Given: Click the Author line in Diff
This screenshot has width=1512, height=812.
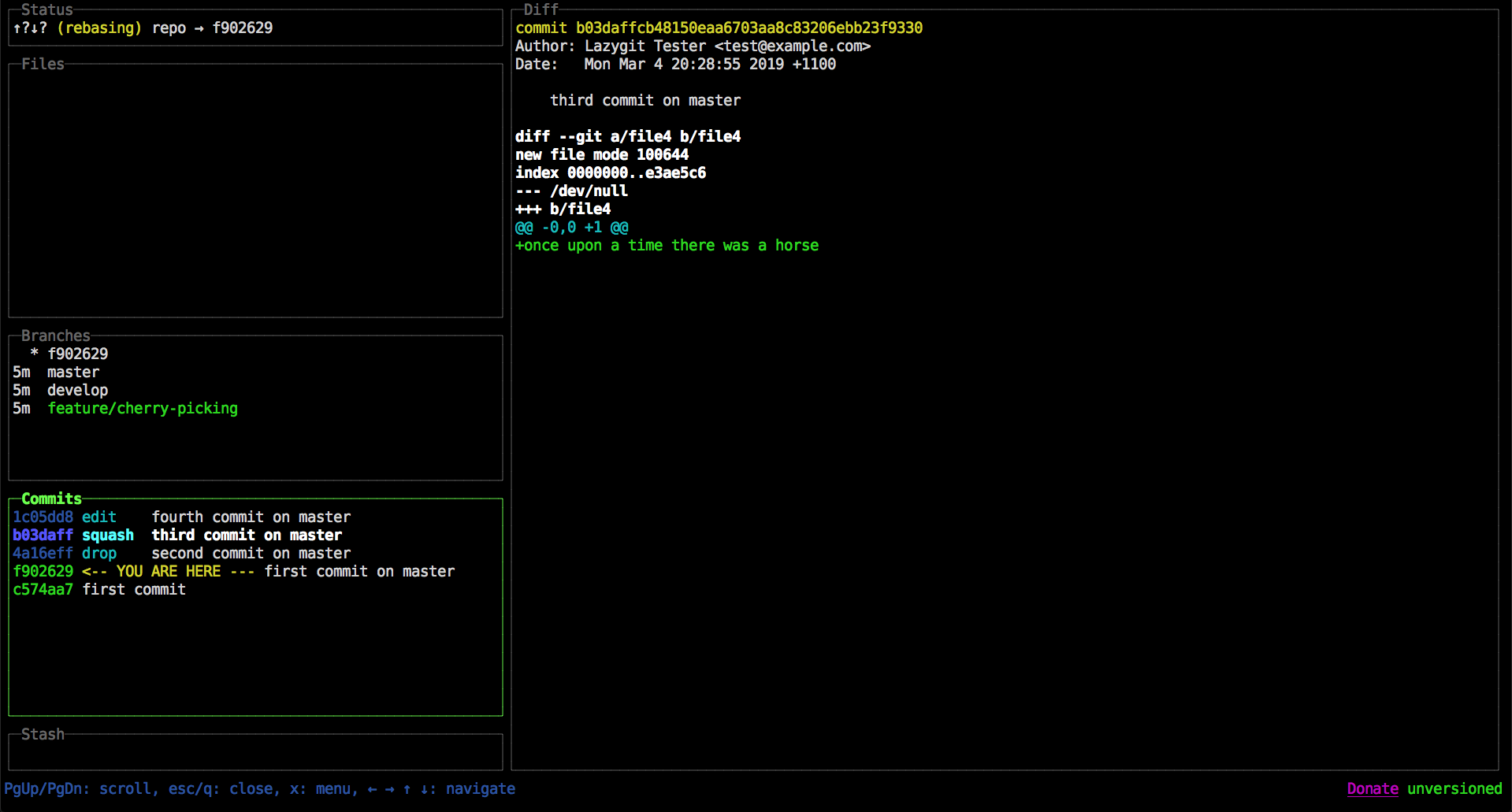Looking at the screenshot, I should pyautogui.click(x=693, y=46).
